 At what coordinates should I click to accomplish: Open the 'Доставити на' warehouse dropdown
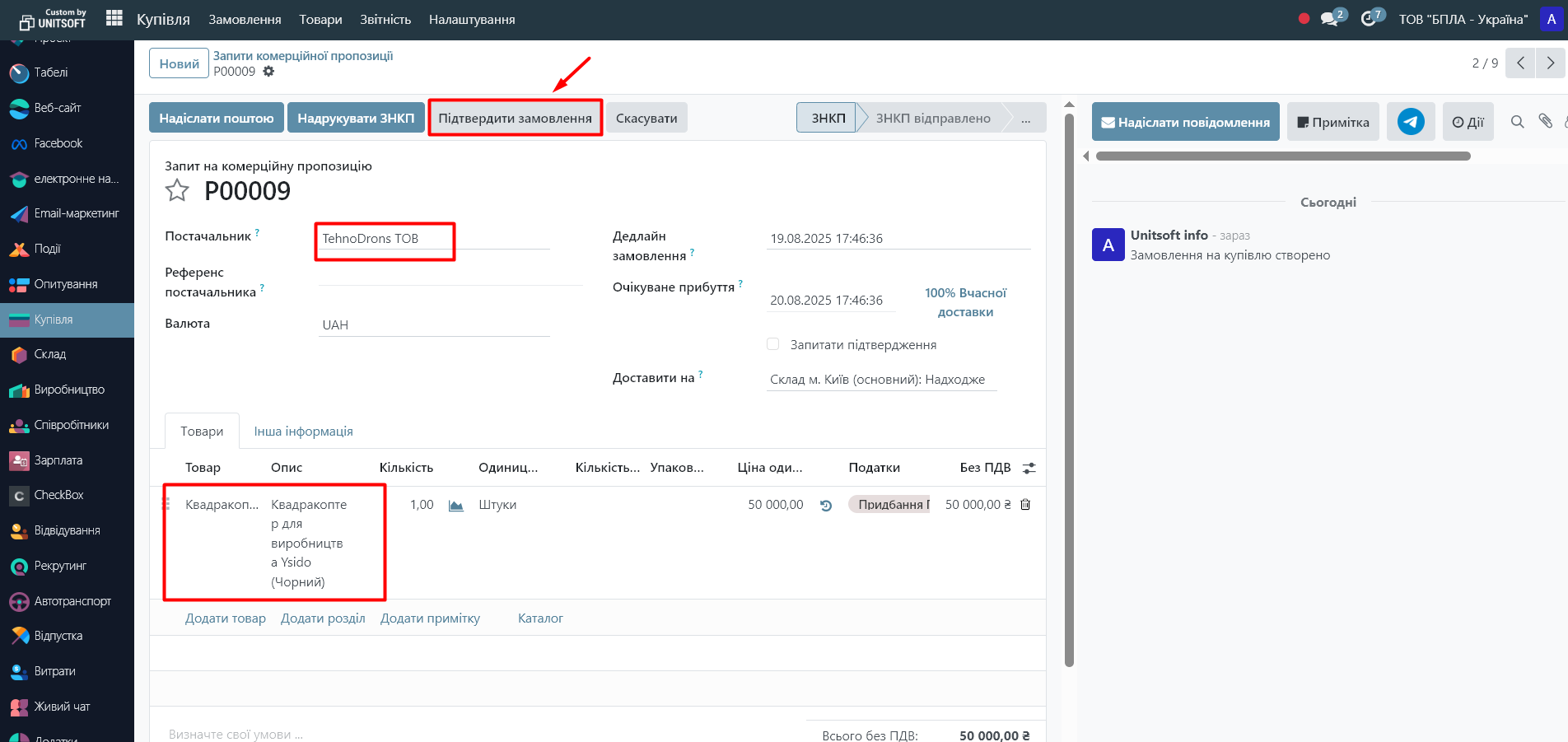click(x=880, y=380)
